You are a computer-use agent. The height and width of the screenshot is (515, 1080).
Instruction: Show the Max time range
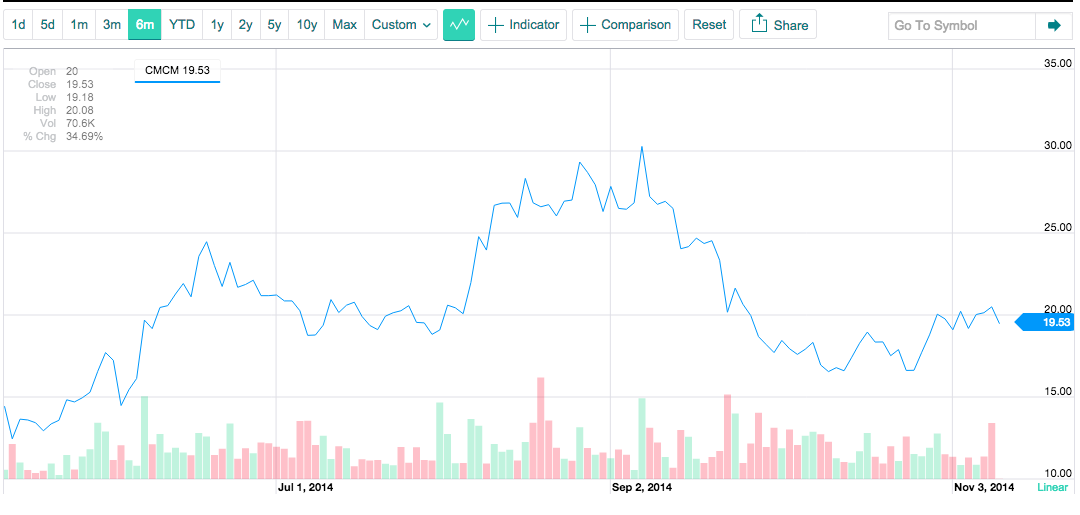pos(344,25)
